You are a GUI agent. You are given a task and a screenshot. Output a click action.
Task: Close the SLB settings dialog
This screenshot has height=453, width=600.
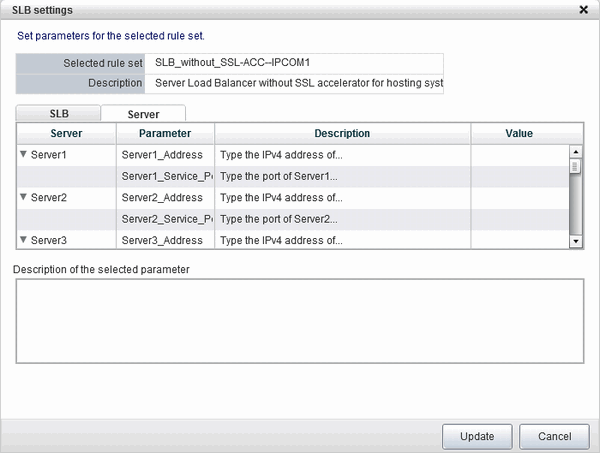coord(583,9)
